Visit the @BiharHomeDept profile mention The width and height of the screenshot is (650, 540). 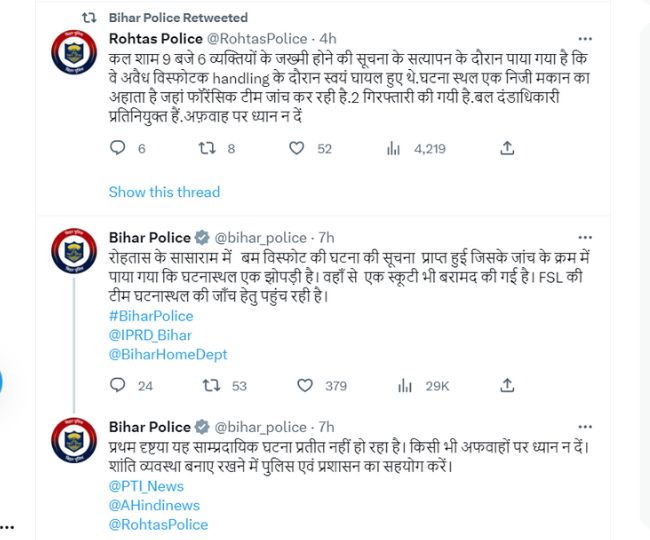point(168,354)
